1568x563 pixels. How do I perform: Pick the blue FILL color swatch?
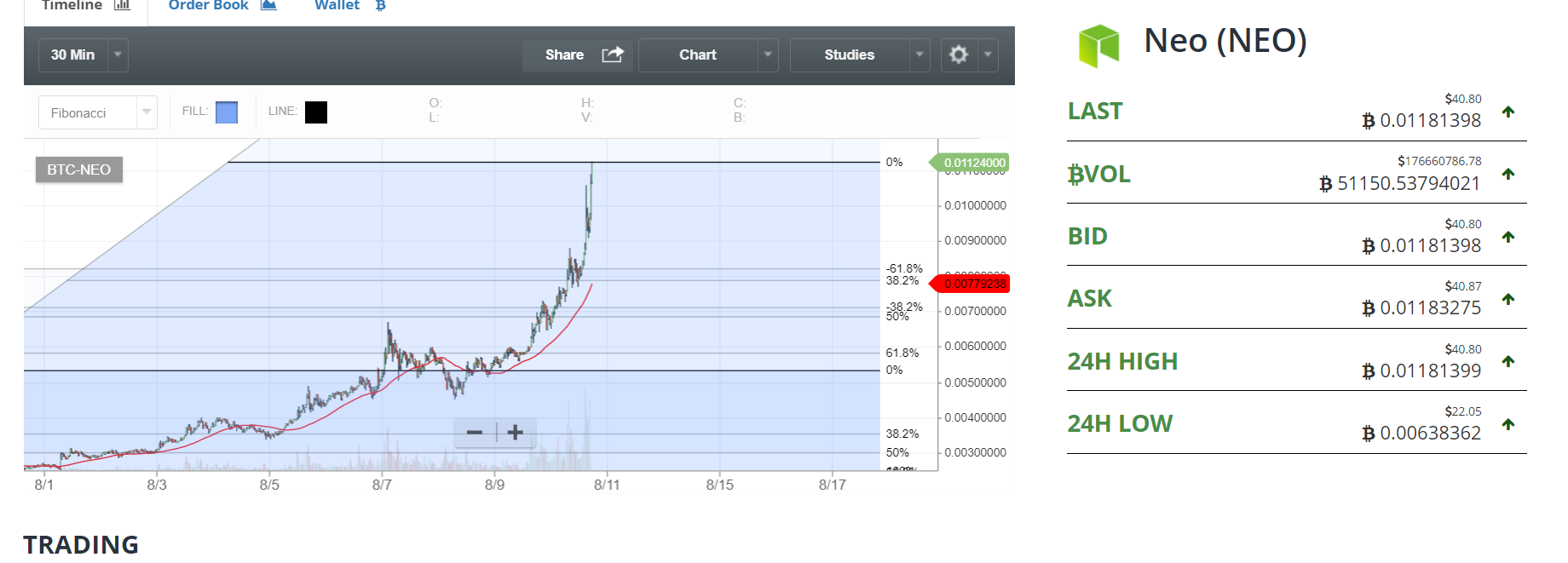(227, 112)
